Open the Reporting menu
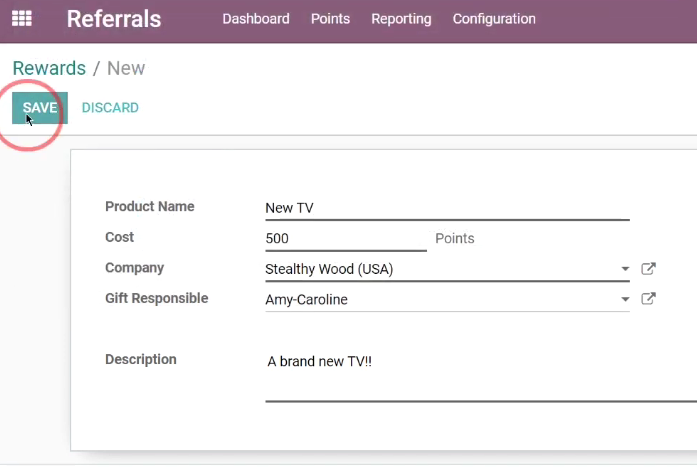This screenshot has height=468, width=697. (401, 19)
